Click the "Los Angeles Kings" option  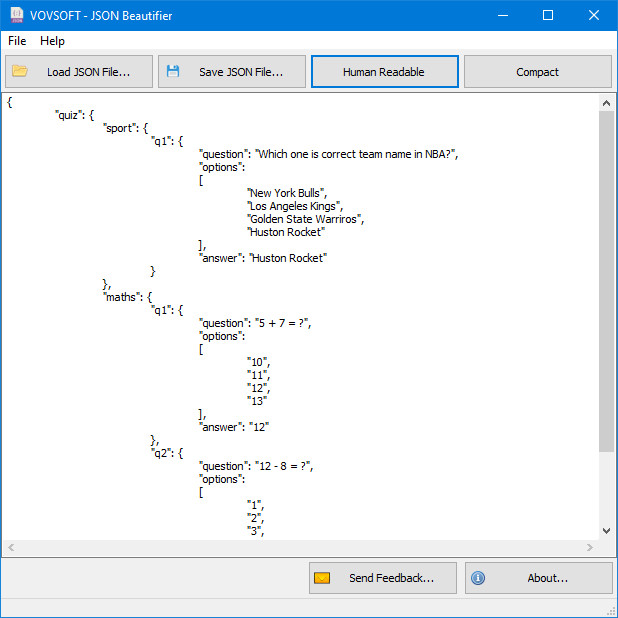coord(295,206)
